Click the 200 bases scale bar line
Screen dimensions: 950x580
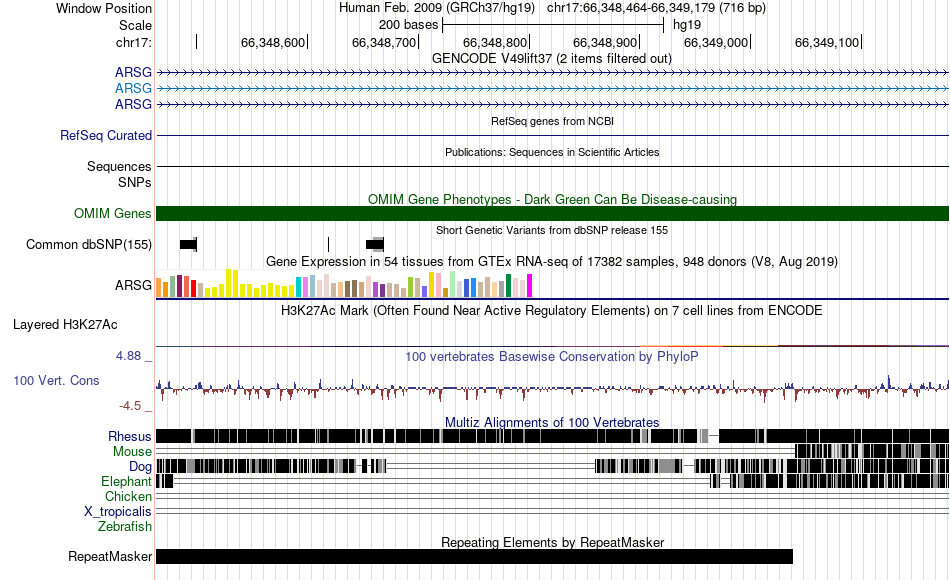pyautogui.click(x=553, y=25)
